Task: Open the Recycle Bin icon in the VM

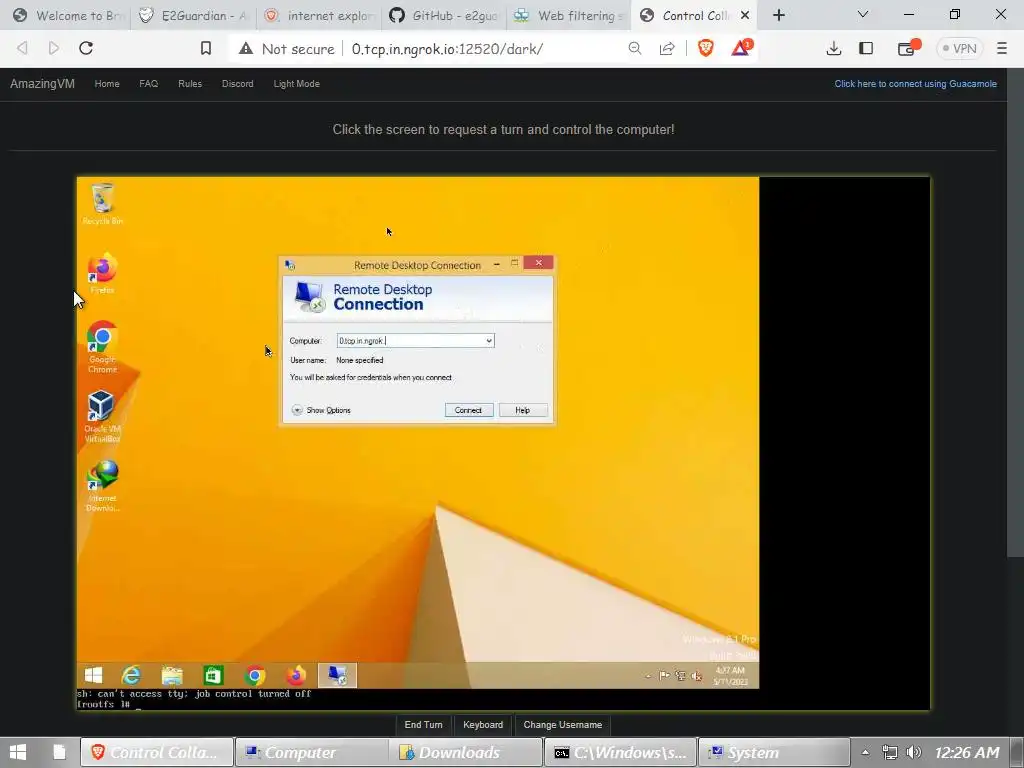Action: 103,204
